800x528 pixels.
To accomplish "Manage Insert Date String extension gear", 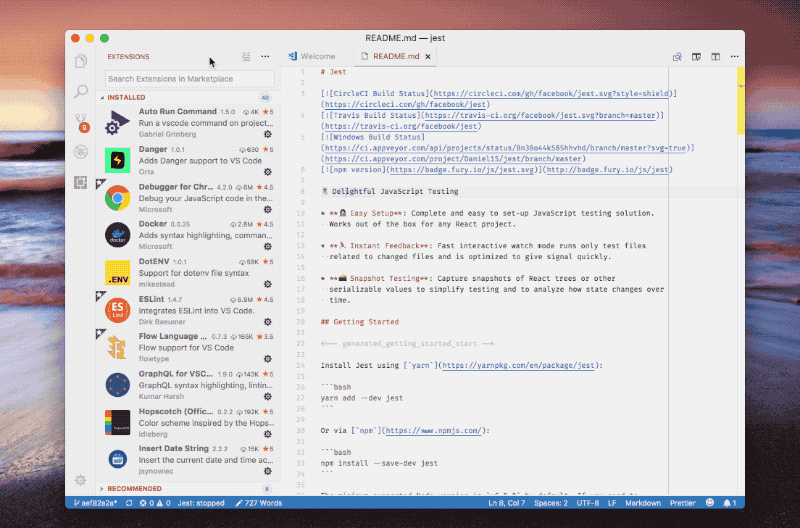I will tap(268, 471).
